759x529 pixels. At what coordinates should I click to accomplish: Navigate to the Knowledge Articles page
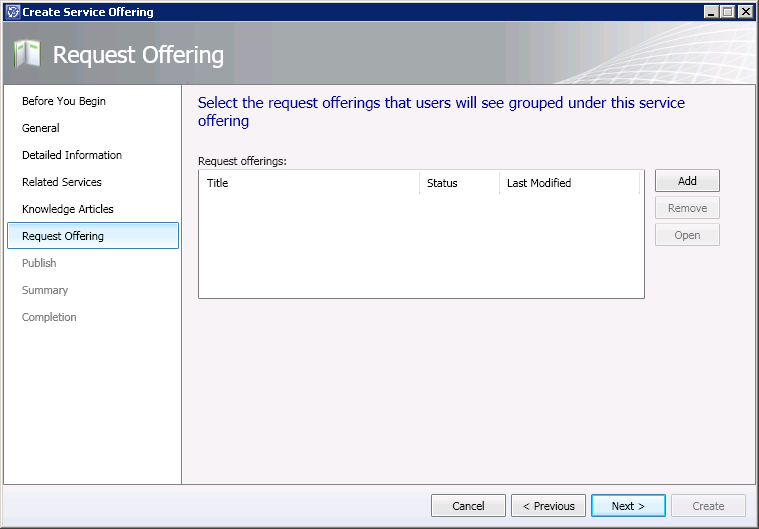click(68, 209)
